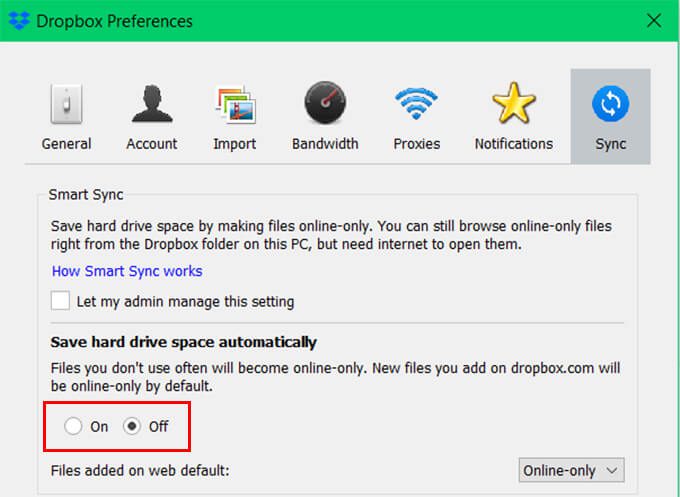The width and height of the screenshot is (680, 497).
Task: Click the Smart Sync group label
Action: click(x=86, y=195)
